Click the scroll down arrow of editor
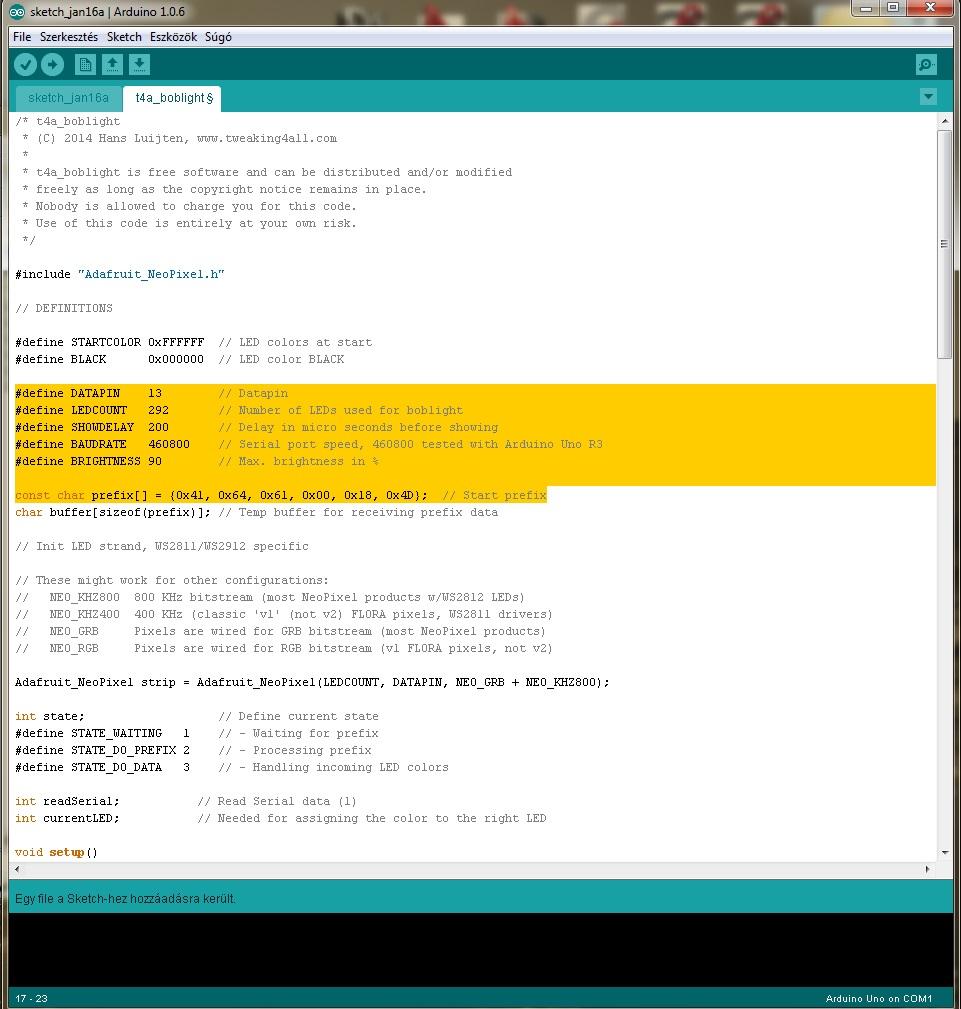This screenshot has width=961, height=1009. (x=944, y=852)
